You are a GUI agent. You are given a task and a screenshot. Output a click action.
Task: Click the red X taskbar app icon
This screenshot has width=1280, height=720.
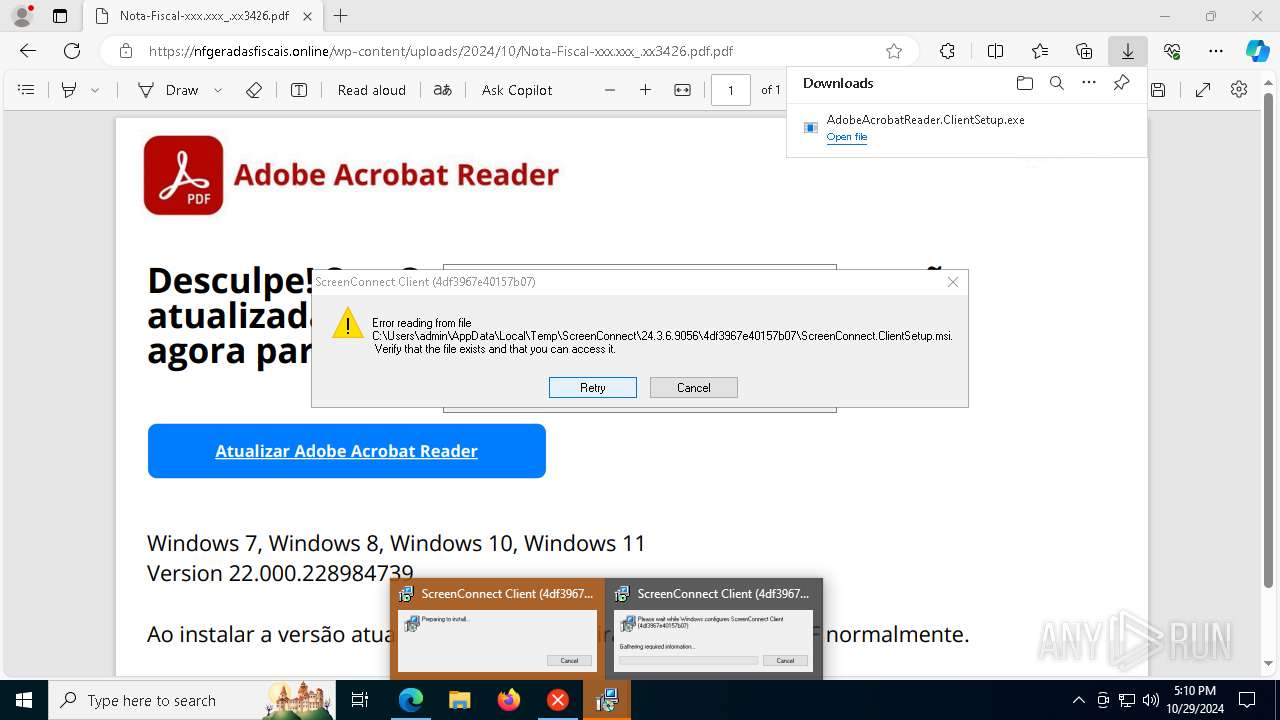558,700
